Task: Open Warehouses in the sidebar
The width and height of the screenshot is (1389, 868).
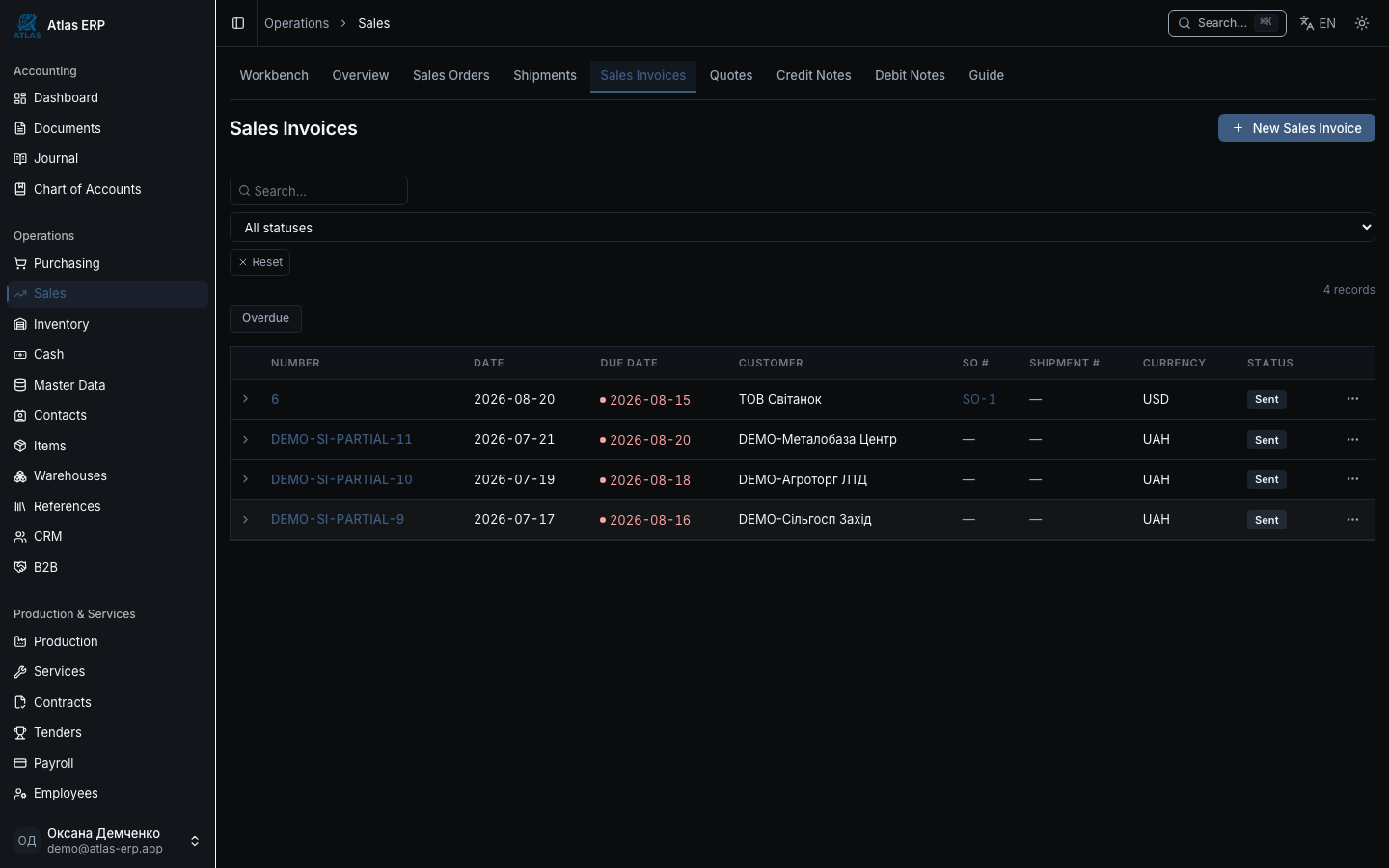Action: 107,475
